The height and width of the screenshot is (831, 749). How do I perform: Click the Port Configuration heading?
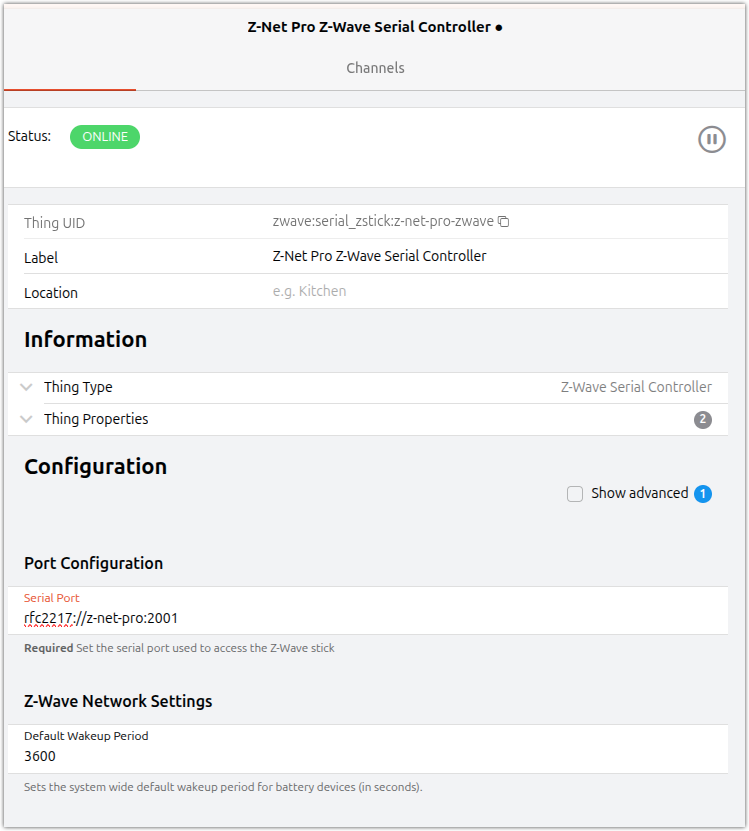[93, 563]
